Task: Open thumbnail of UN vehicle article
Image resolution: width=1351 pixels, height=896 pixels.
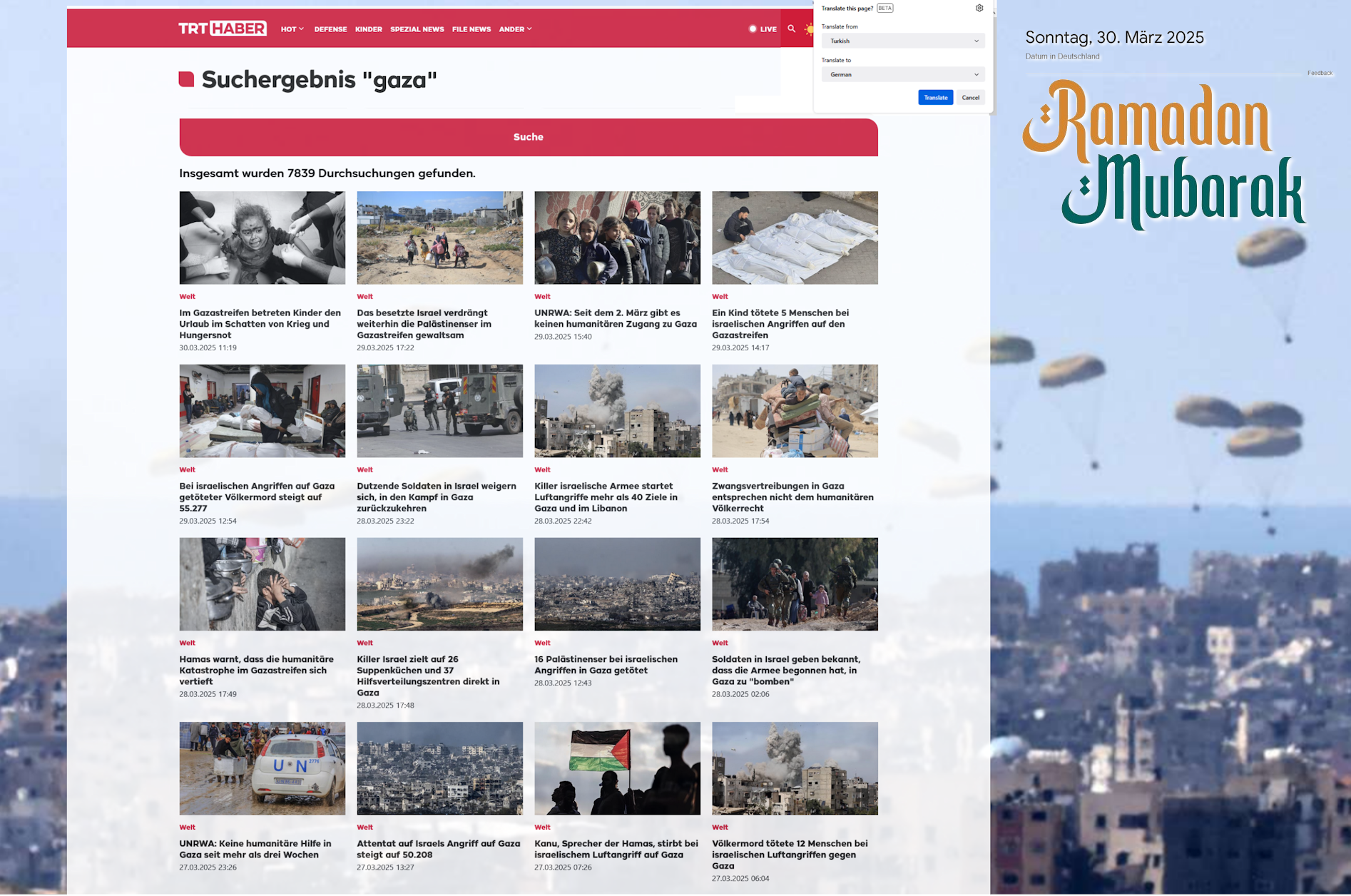Action: [262, 768]
